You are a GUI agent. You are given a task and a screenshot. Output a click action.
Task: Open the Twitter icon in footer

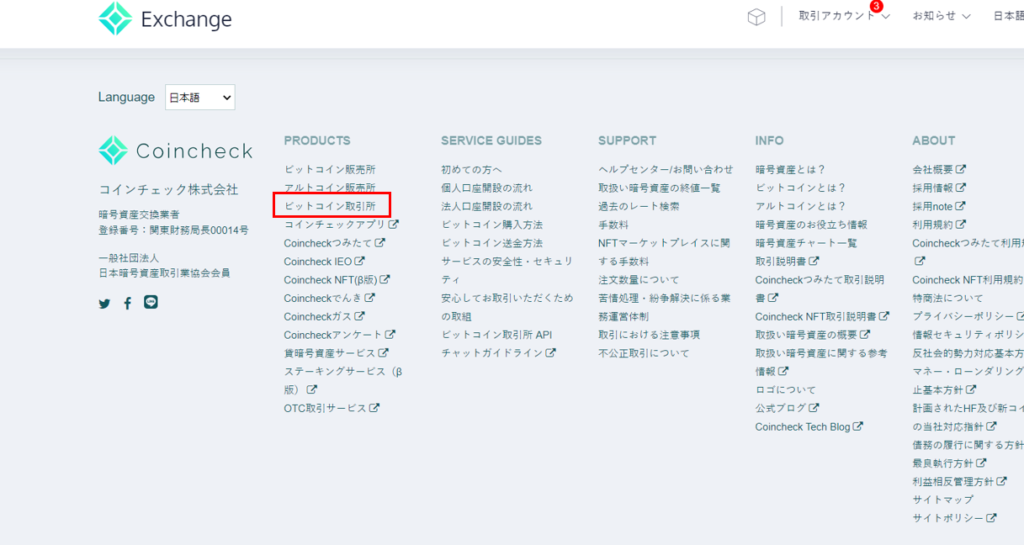click(104, 304)
